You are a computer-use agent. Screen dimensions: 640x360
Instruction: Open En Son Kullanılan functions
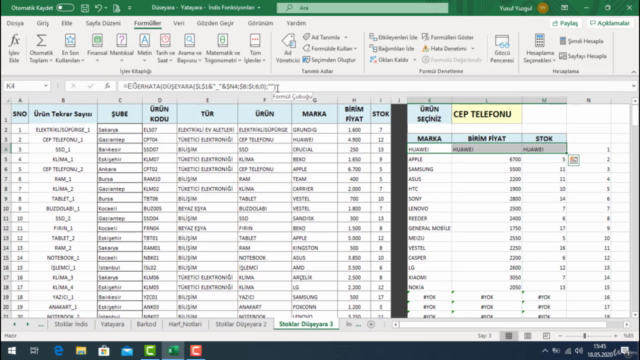tap(70, 41)
